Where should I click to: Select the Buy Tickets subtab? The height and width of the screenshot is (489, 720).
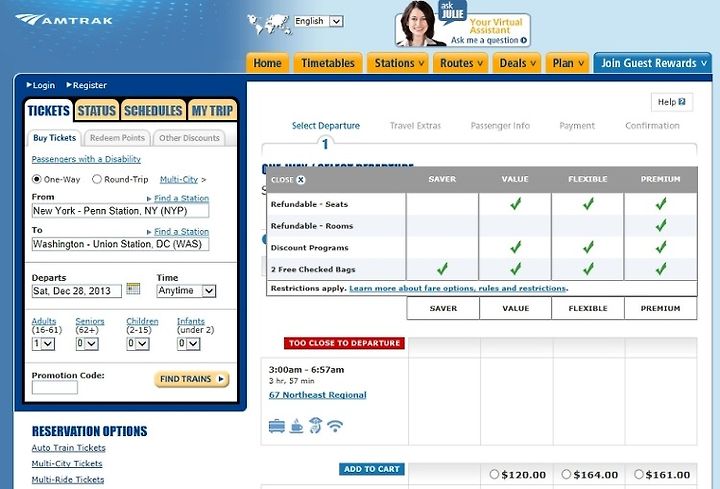click(x=54, y=138)
